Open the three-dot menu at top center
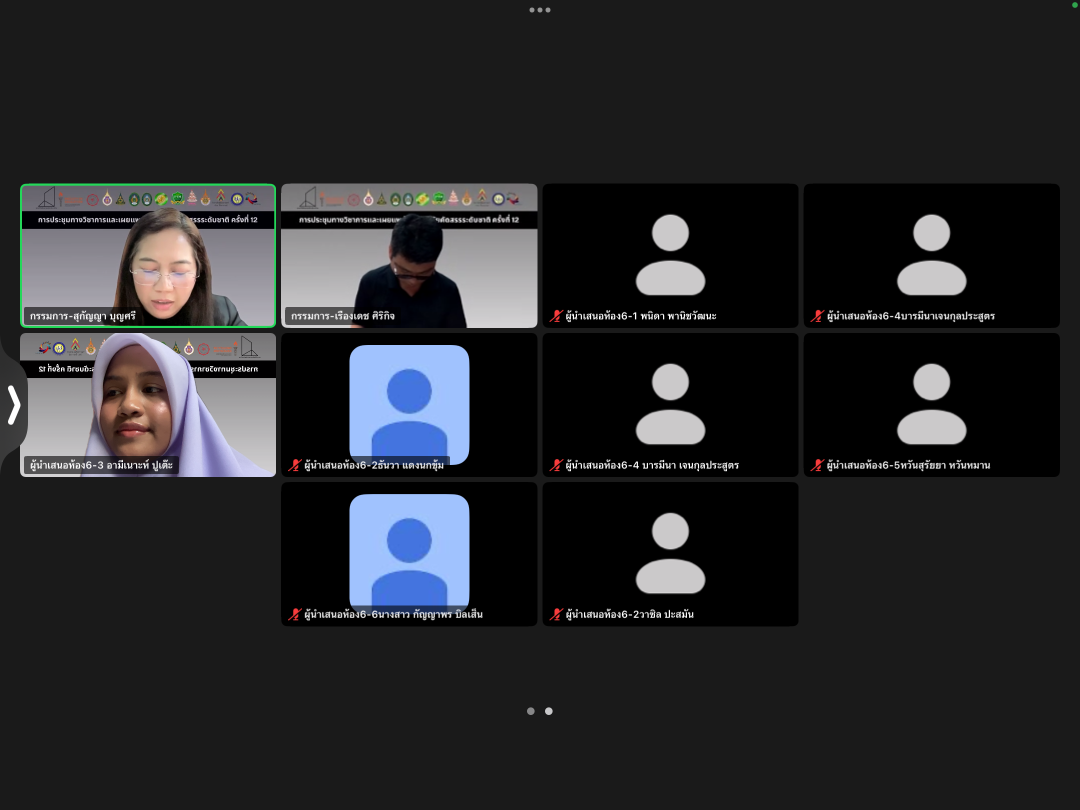This screenshot has width=1080, height=810. point(540,10)
